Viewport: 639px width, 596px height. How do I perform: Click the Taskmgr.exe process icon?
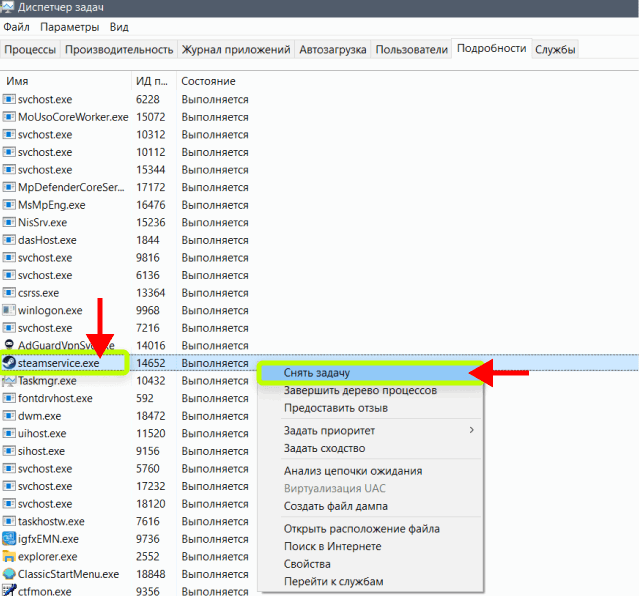9,380
